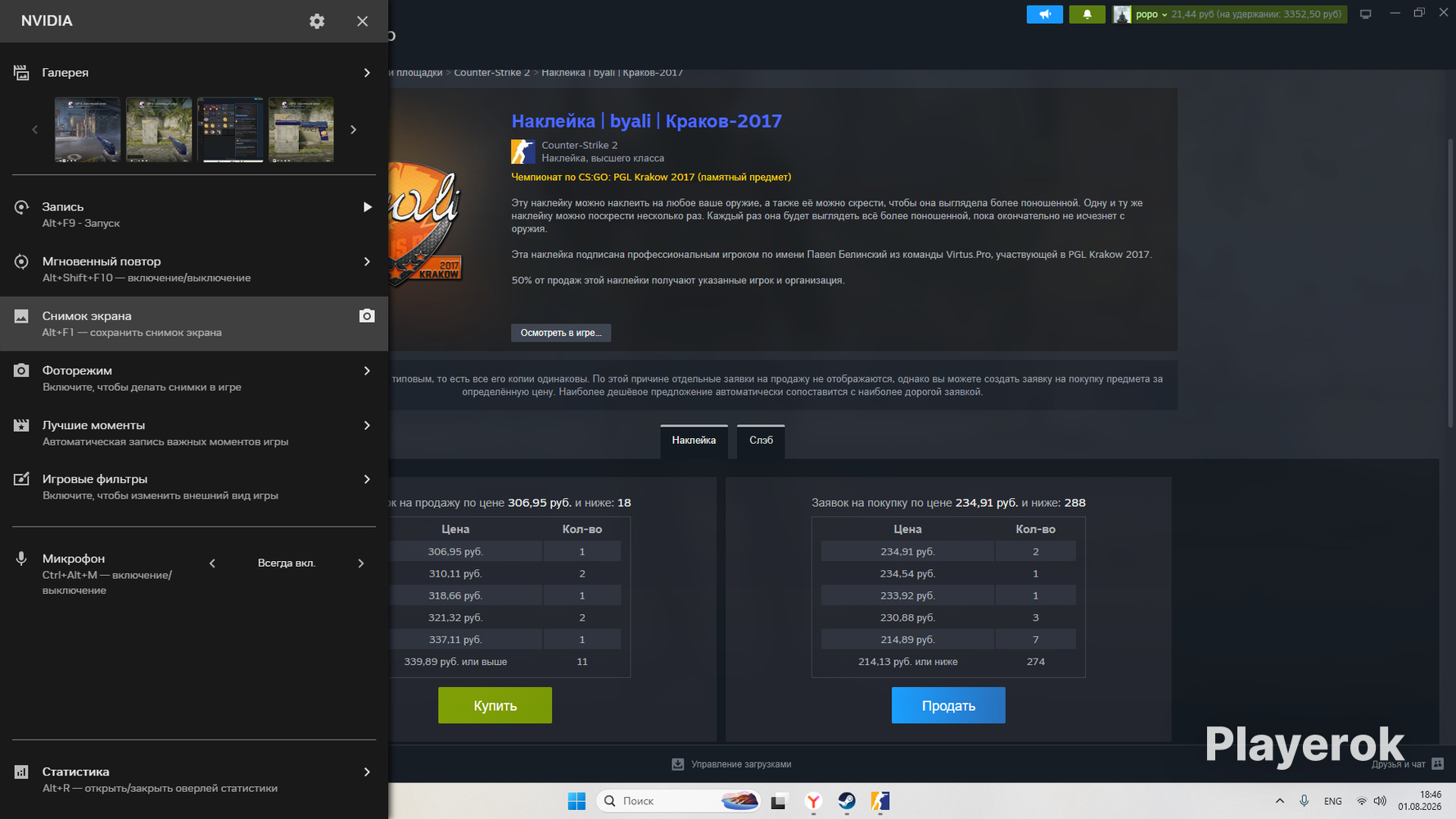Switch to the Слэб tab
This screenshot has width=1456, height=819.
pyautogui.click(x=761, y=441)
